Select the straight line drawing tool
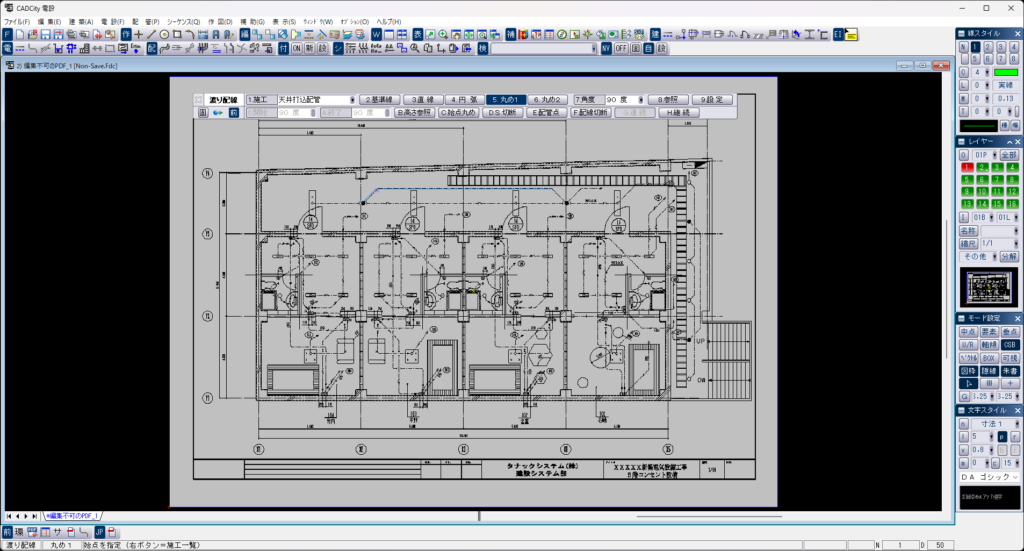Screen dimensions: 1024x551 (151, 34)
